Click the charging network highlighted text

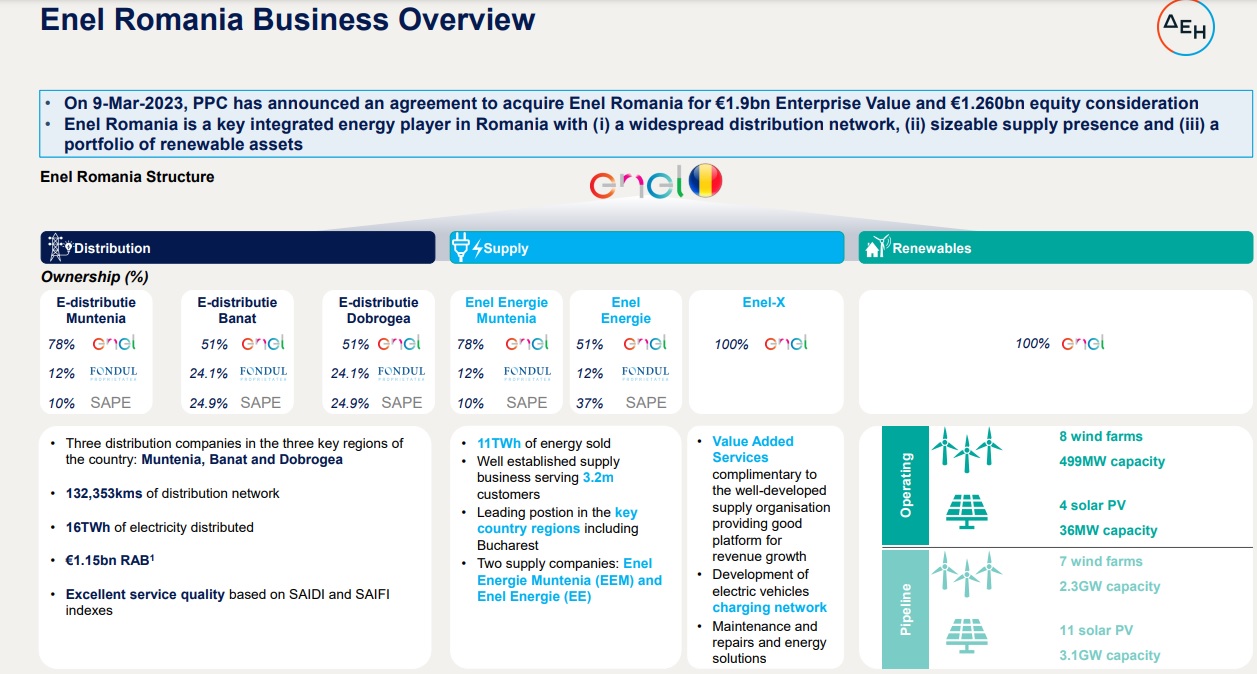pos(769,607)
